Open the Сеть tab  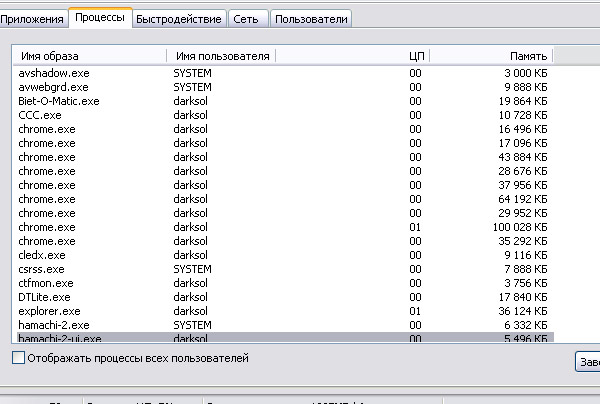[246, 19]
